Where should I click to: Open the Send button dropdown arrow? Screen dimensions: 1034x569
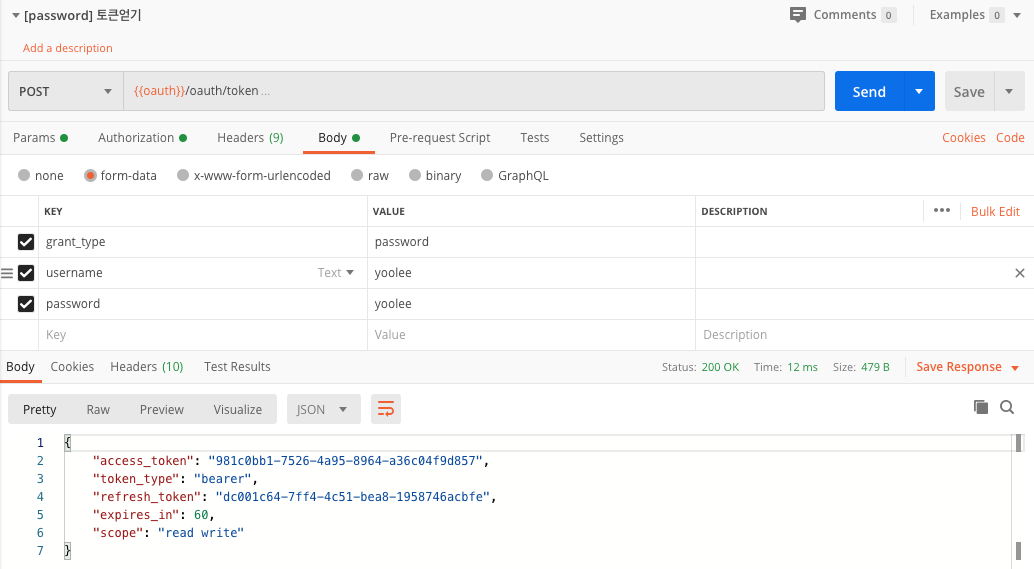coord(919,91)
